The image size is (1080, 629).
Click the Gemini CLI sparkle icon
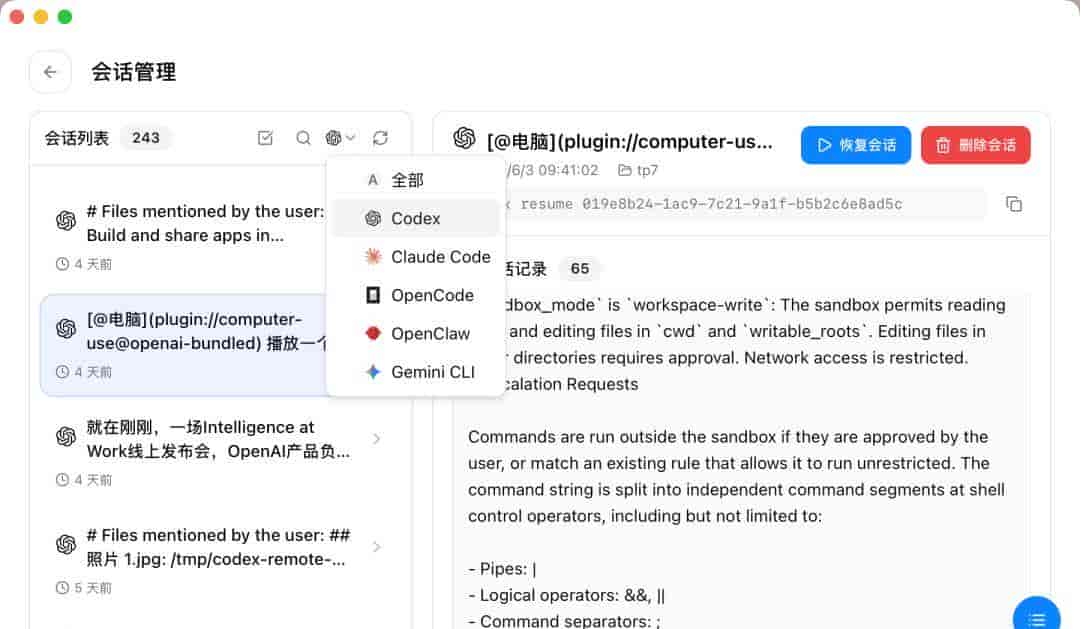[x=373, y=372]
